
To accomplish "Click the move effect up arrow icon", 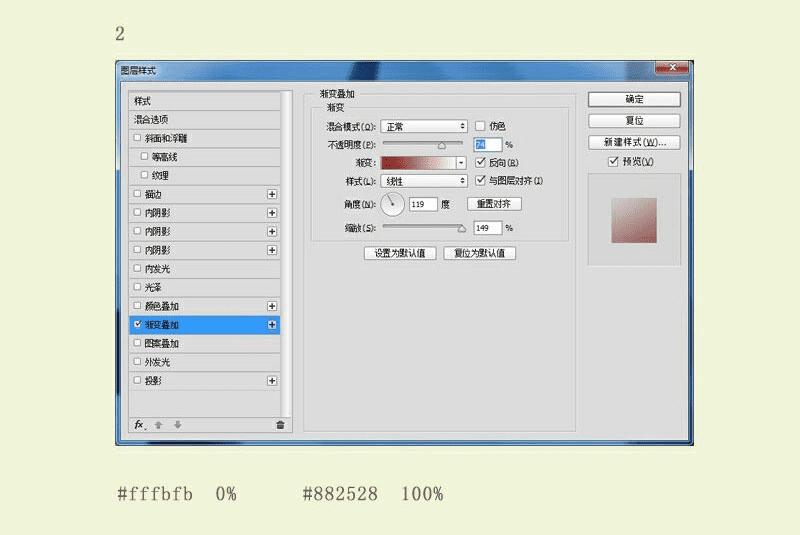I will point(158,425).
